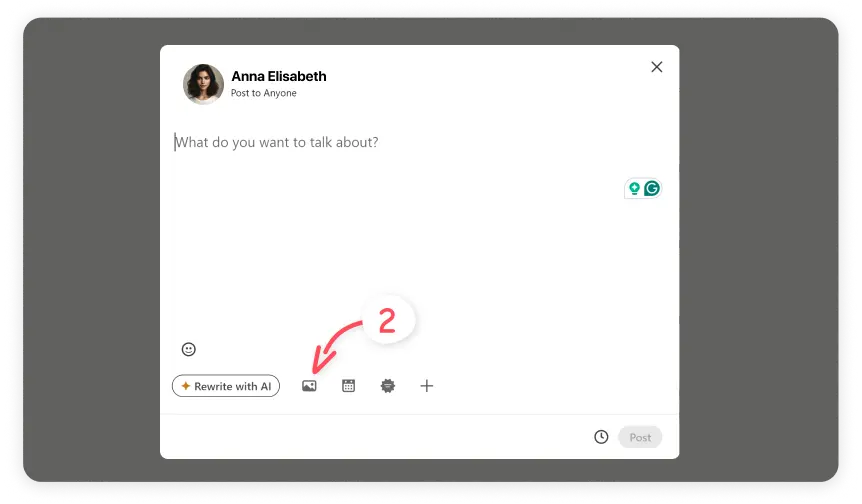Click the Anna Elisabeth name heading
This screenshot has height=504, width=862.
click(x=279, y=76)
